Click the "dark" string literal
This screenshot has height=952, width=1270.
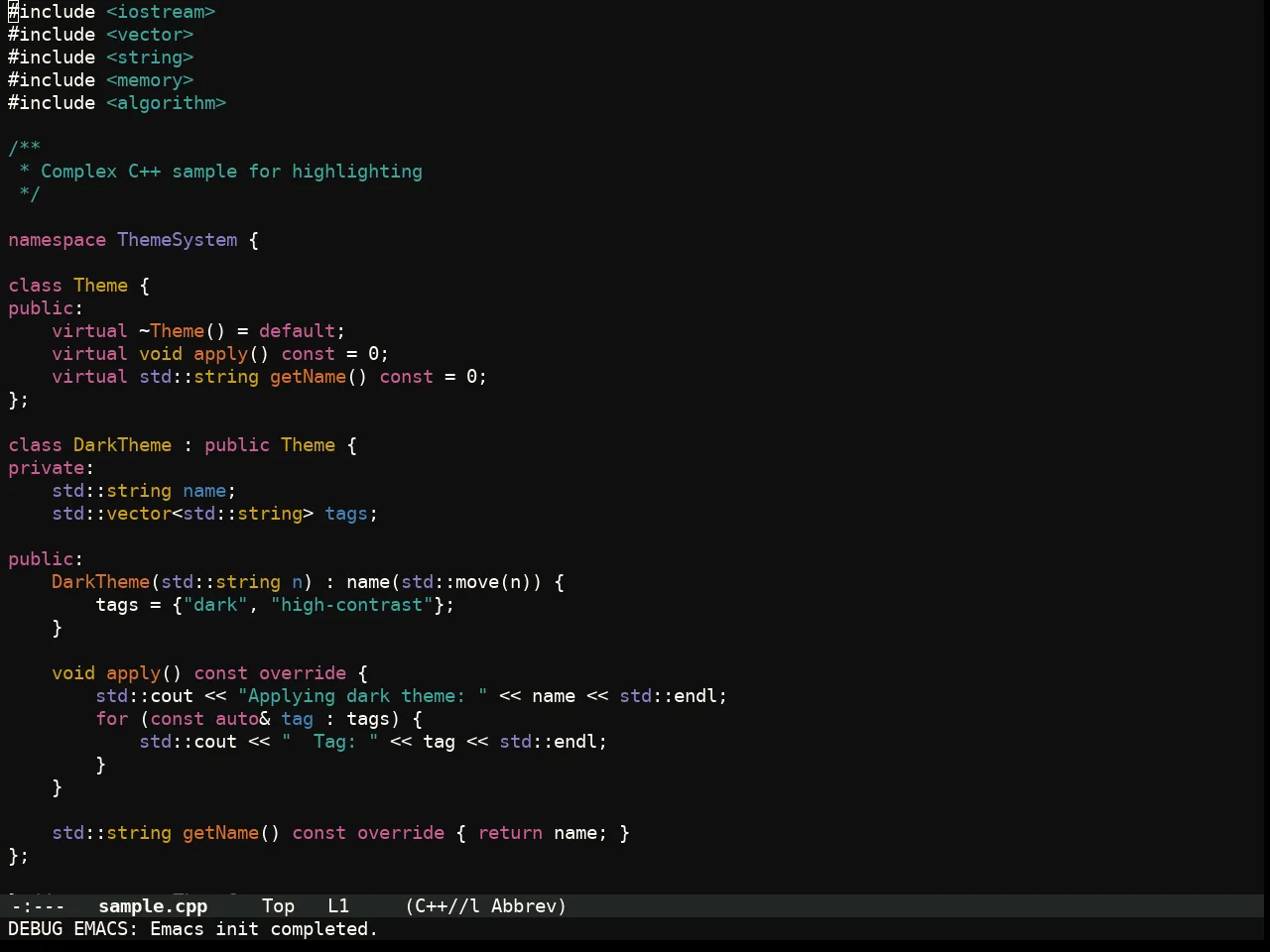tap(215, 605)
